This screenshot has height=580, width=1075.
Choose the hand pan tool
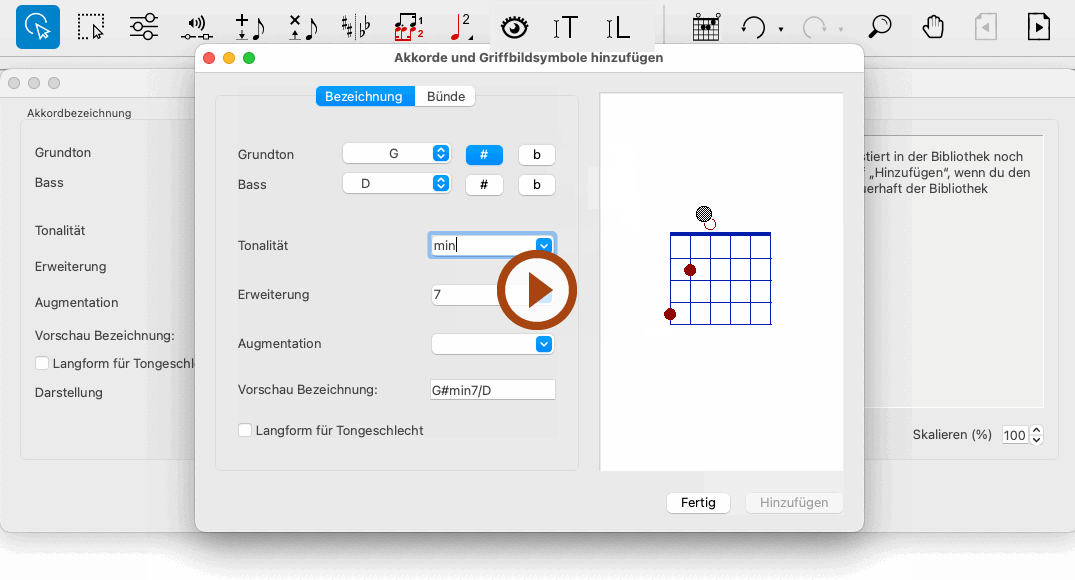(x=933, y=27)
